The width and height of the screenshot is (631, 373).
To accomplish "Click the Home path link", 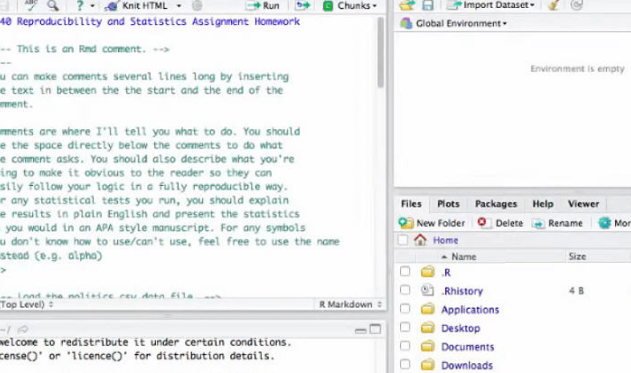I will coord(445,240).
